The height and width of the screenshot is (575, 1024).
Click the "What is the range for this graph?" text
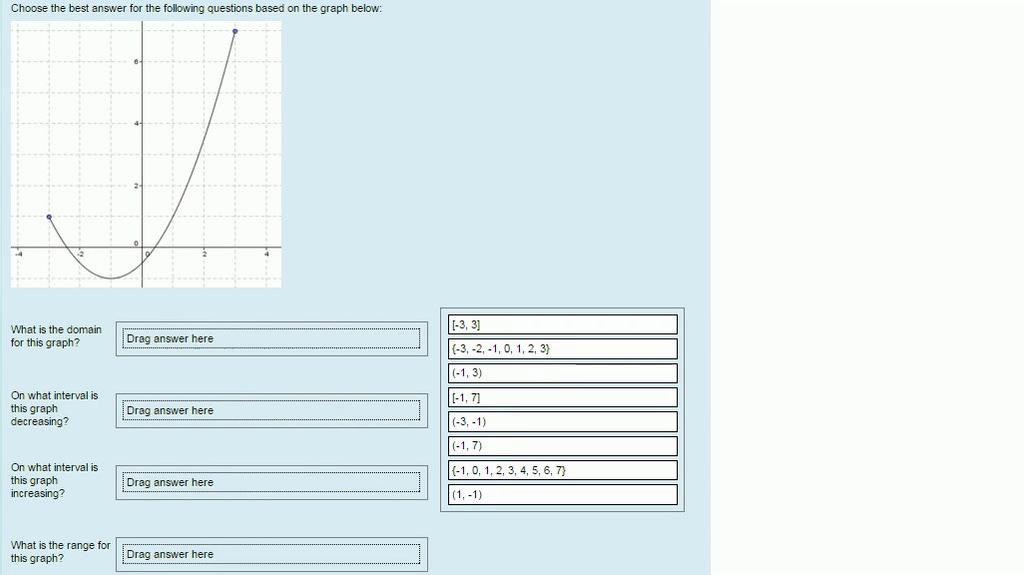coord(60,552)
